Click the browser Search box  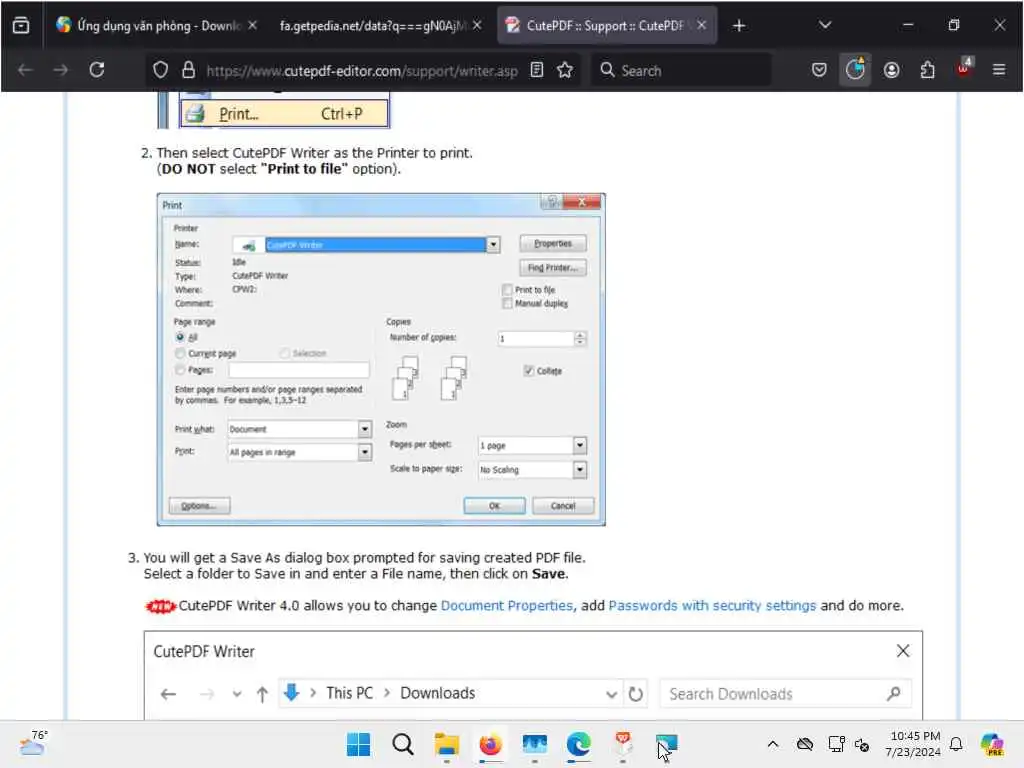point(681,70)
